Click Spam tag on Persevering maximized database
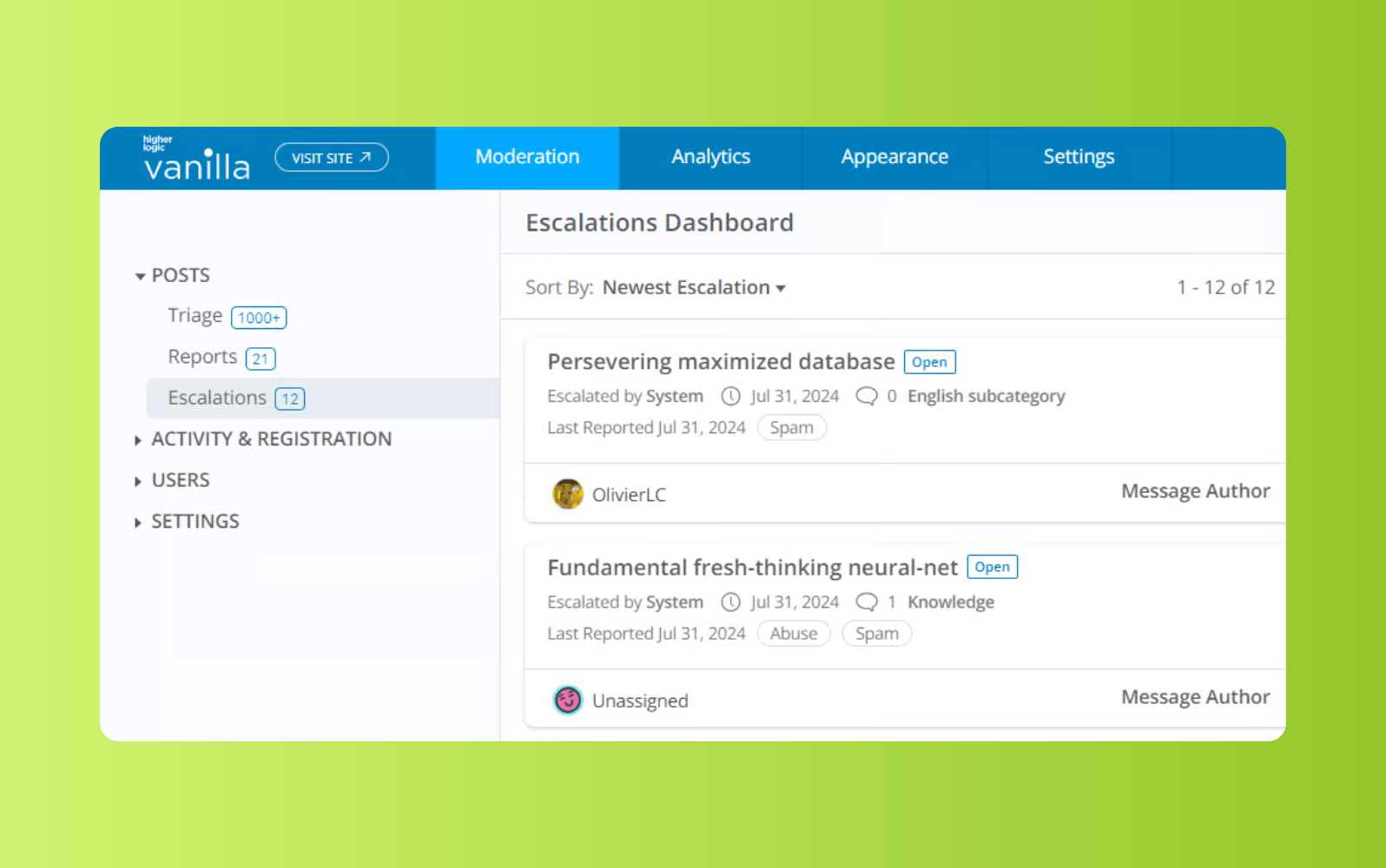Screen dimensions: 1386x868 791,428
